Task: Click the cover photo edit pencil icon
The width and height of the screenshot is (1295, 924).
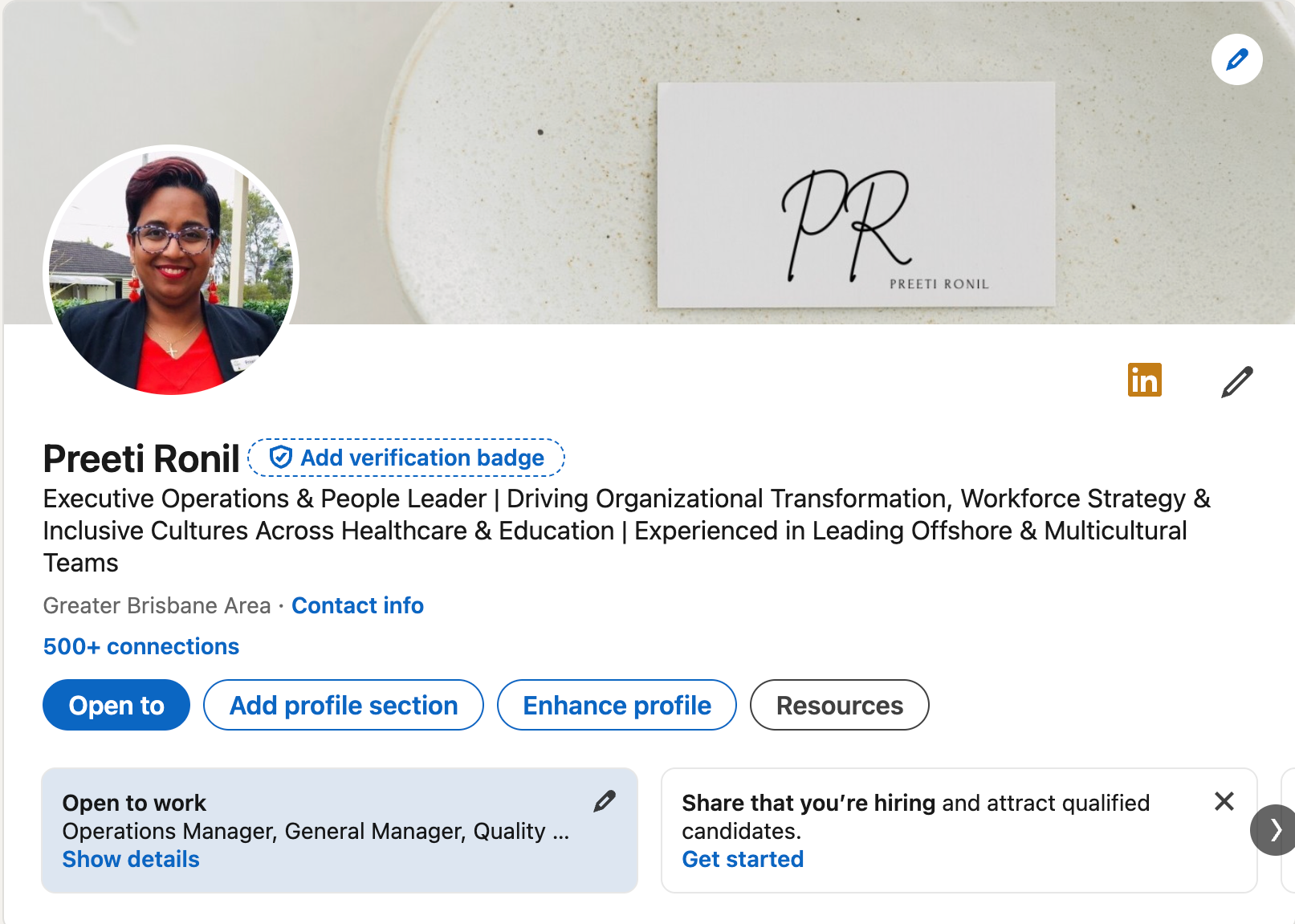Action: pos(1236,59)
